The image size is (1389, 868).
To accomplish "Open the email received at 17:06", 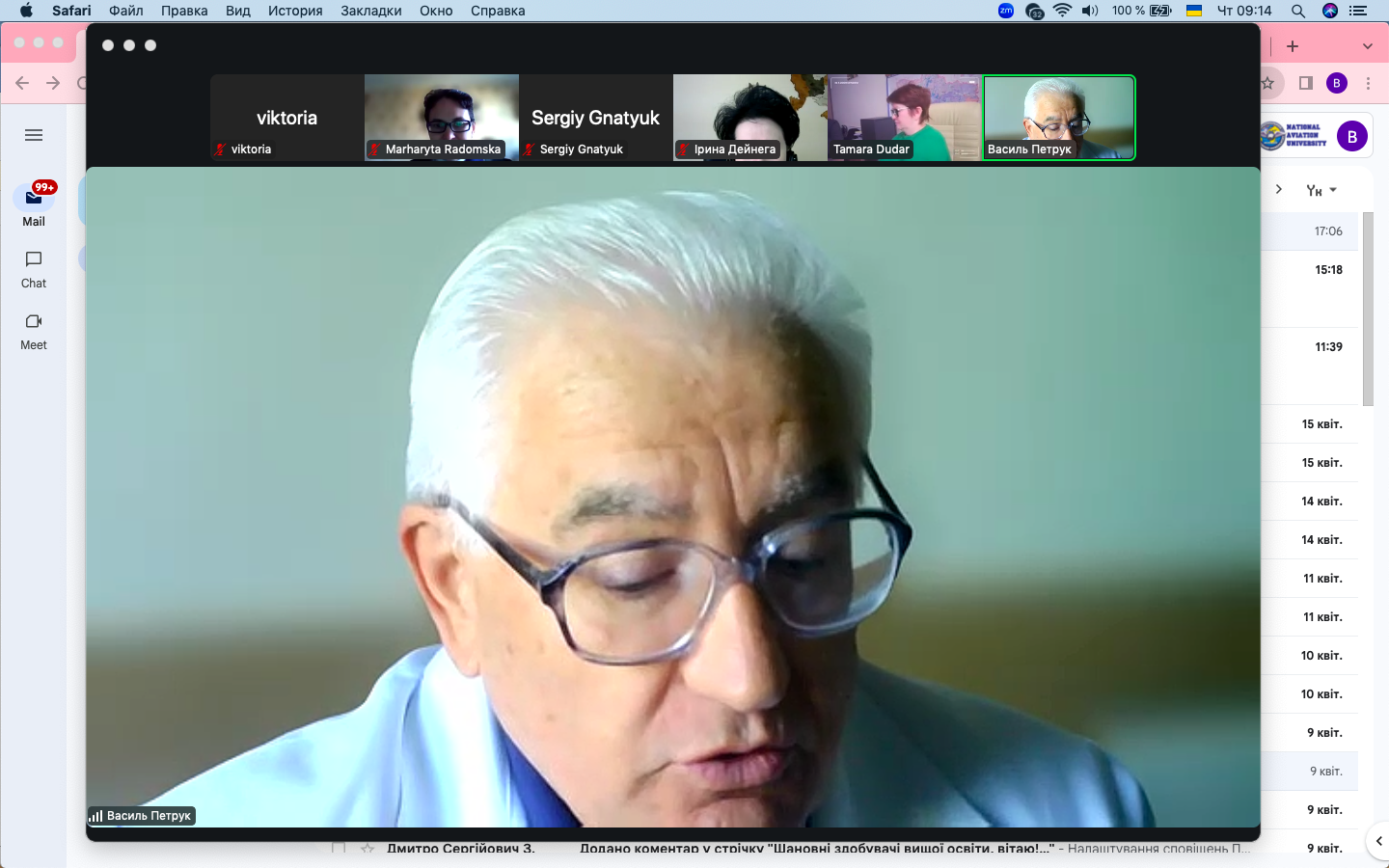I will (x=1310, y=231).
